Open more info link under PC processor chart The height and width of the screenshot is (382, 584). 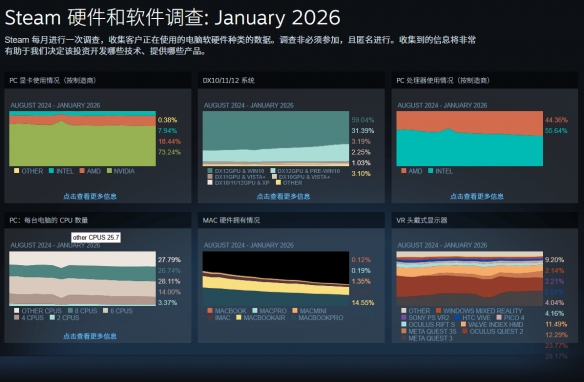(x=477, y=196)
